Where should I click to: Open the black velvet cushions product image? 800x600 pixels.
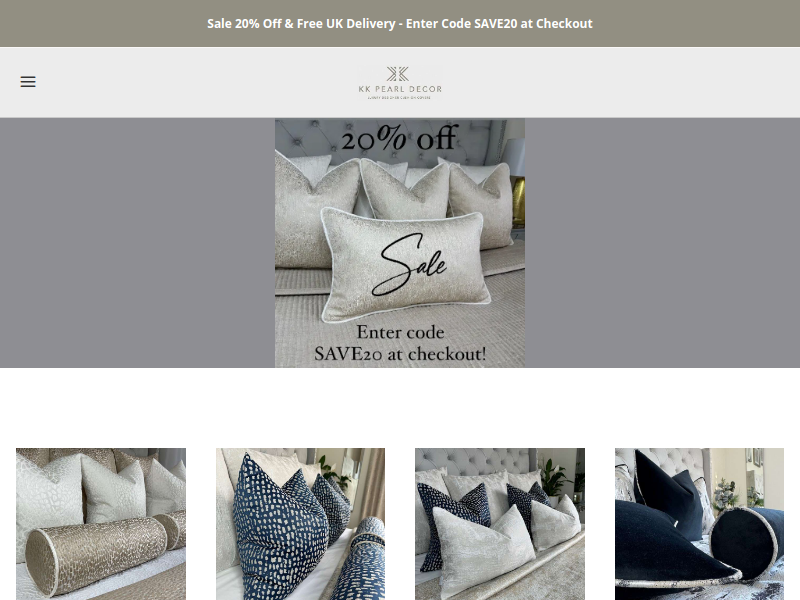[699, 524]
